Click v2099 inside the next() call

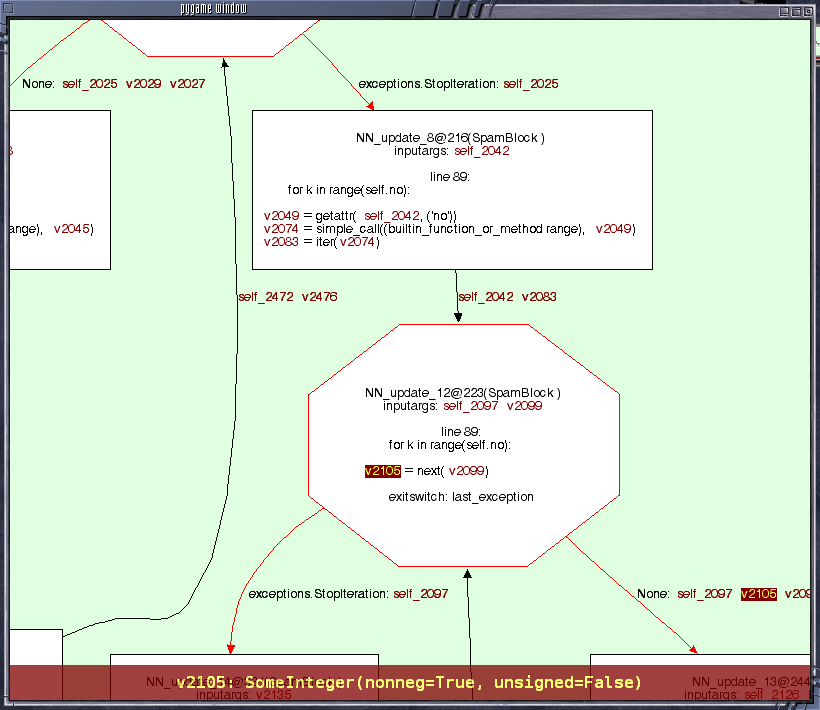(466, 471)
